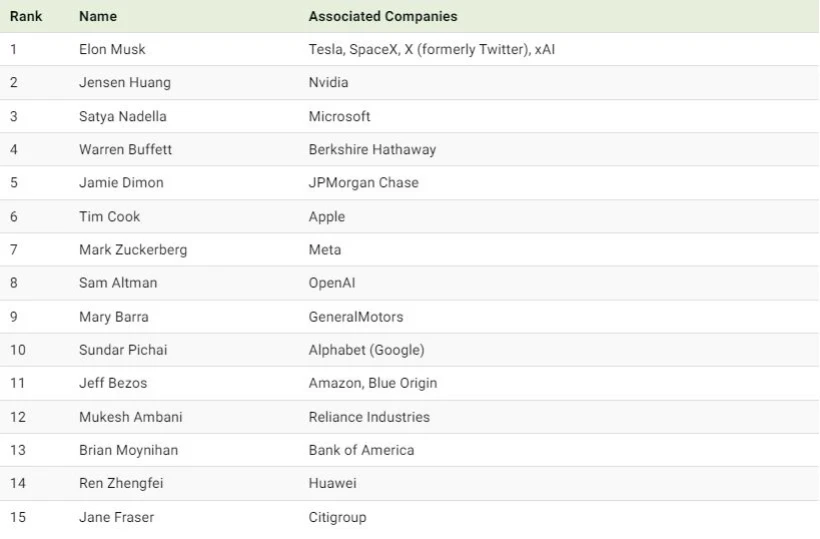Select the Sundar Pichai name cell
Viewport: 820px width, 539px height.
tap(123, 350)
